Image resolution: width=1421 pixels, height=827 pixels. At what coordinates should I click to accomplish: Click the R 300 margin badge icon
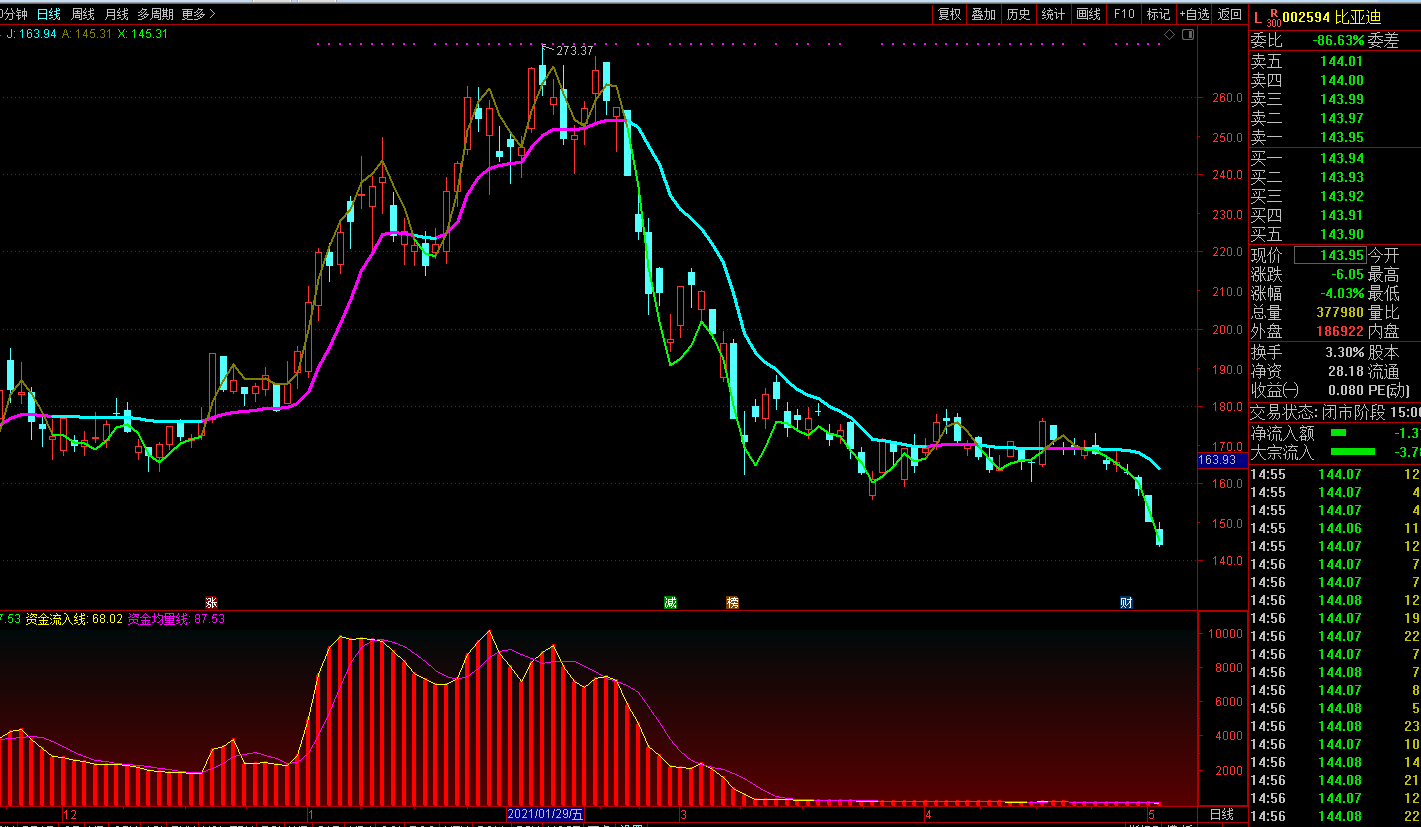(x=1273, y=17)
